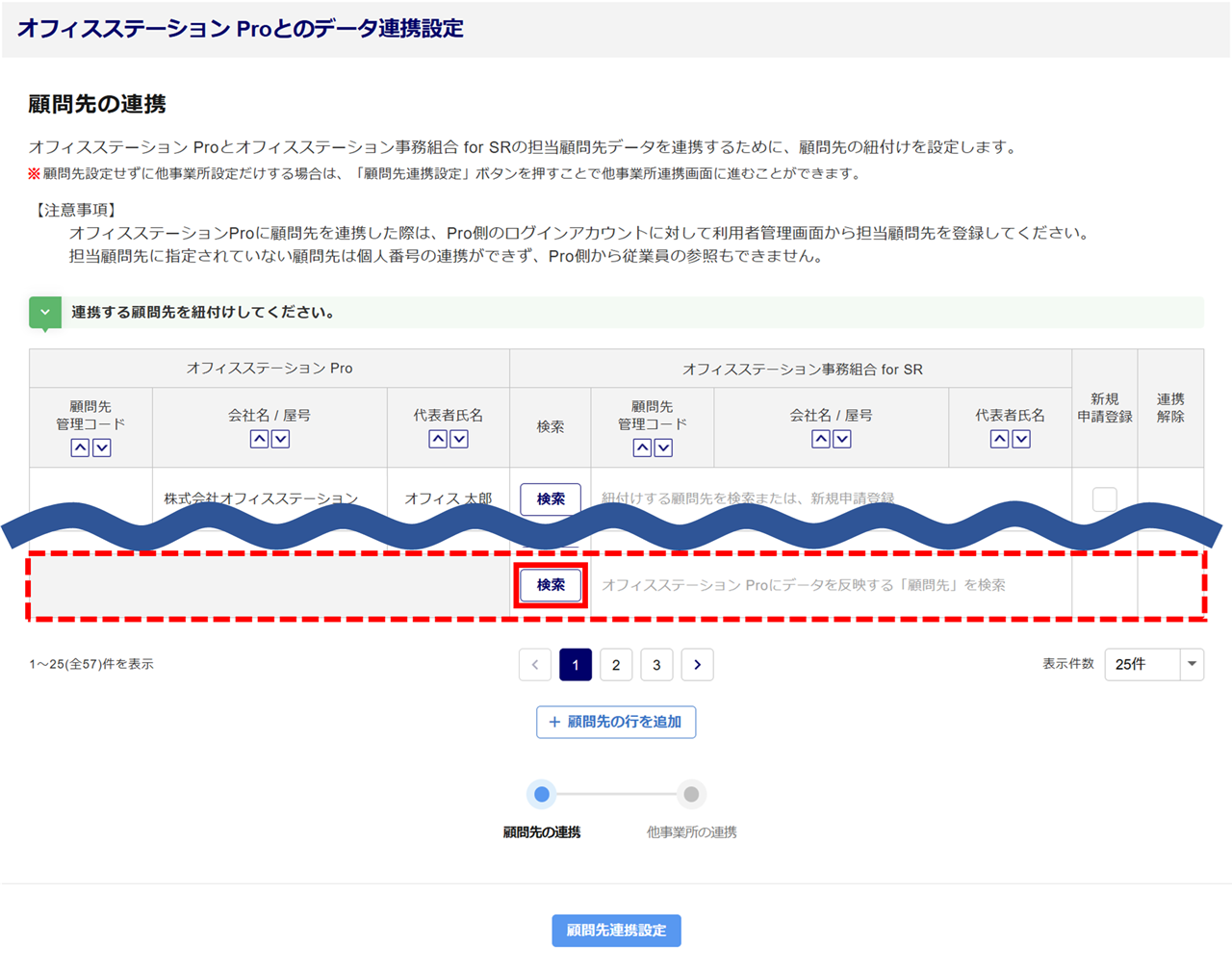Viewport: 1232px width, 970px height.
Task: Go to page 2 of results
Action: tap(616, 665)
